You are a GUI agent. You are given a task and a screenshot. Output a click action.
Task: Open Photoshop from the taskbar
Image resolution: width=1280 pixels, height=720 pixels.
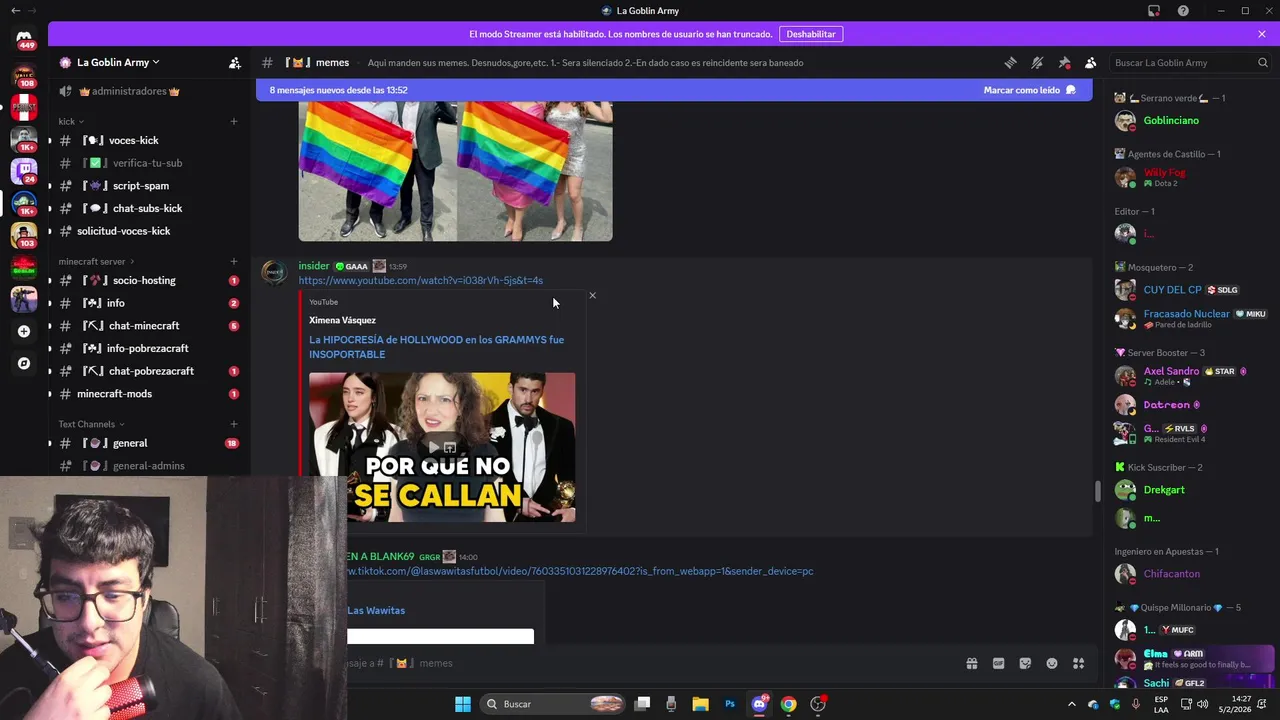[730, 704]
